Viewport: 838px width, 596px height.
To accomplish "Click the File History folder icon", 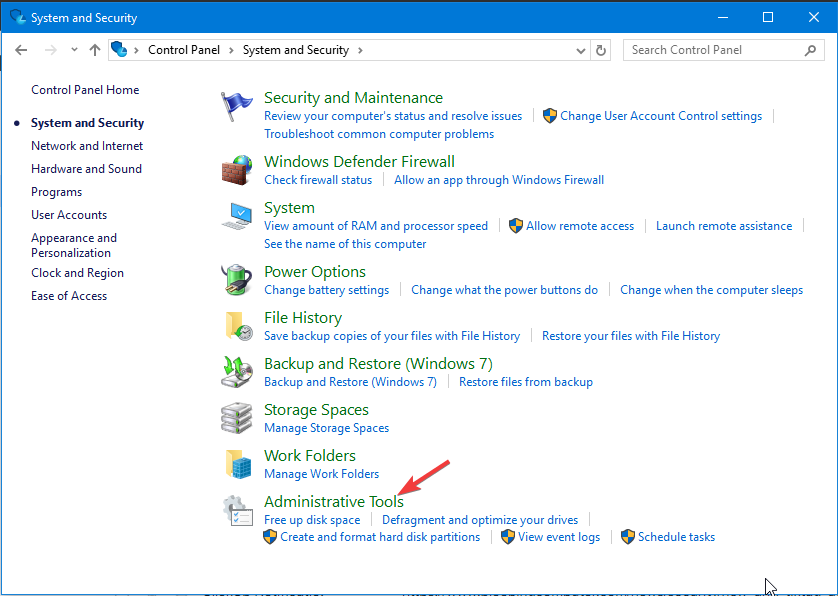I will pos(238,326).
